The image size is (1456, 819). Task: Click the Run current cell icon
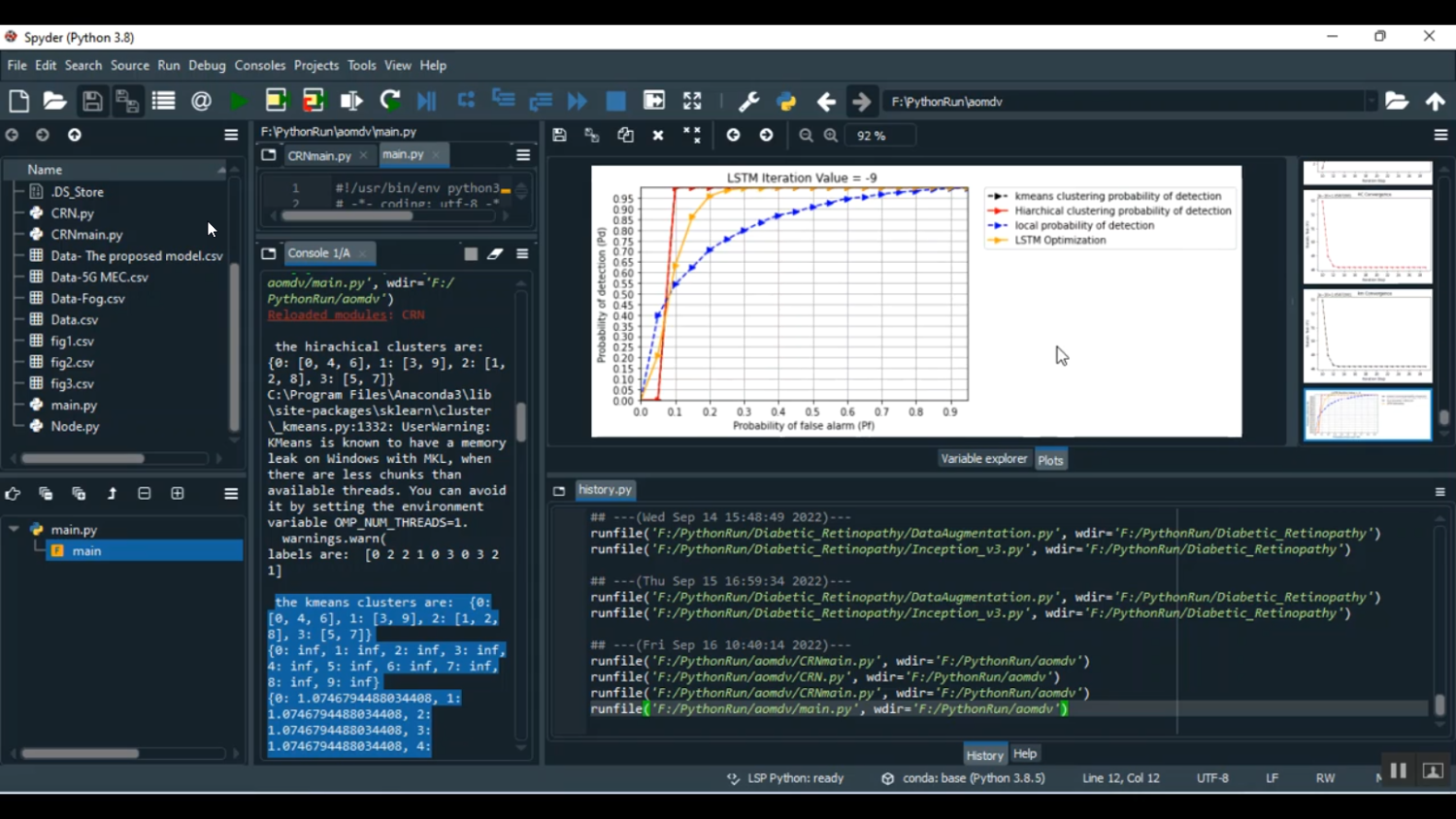coord(276,101)
